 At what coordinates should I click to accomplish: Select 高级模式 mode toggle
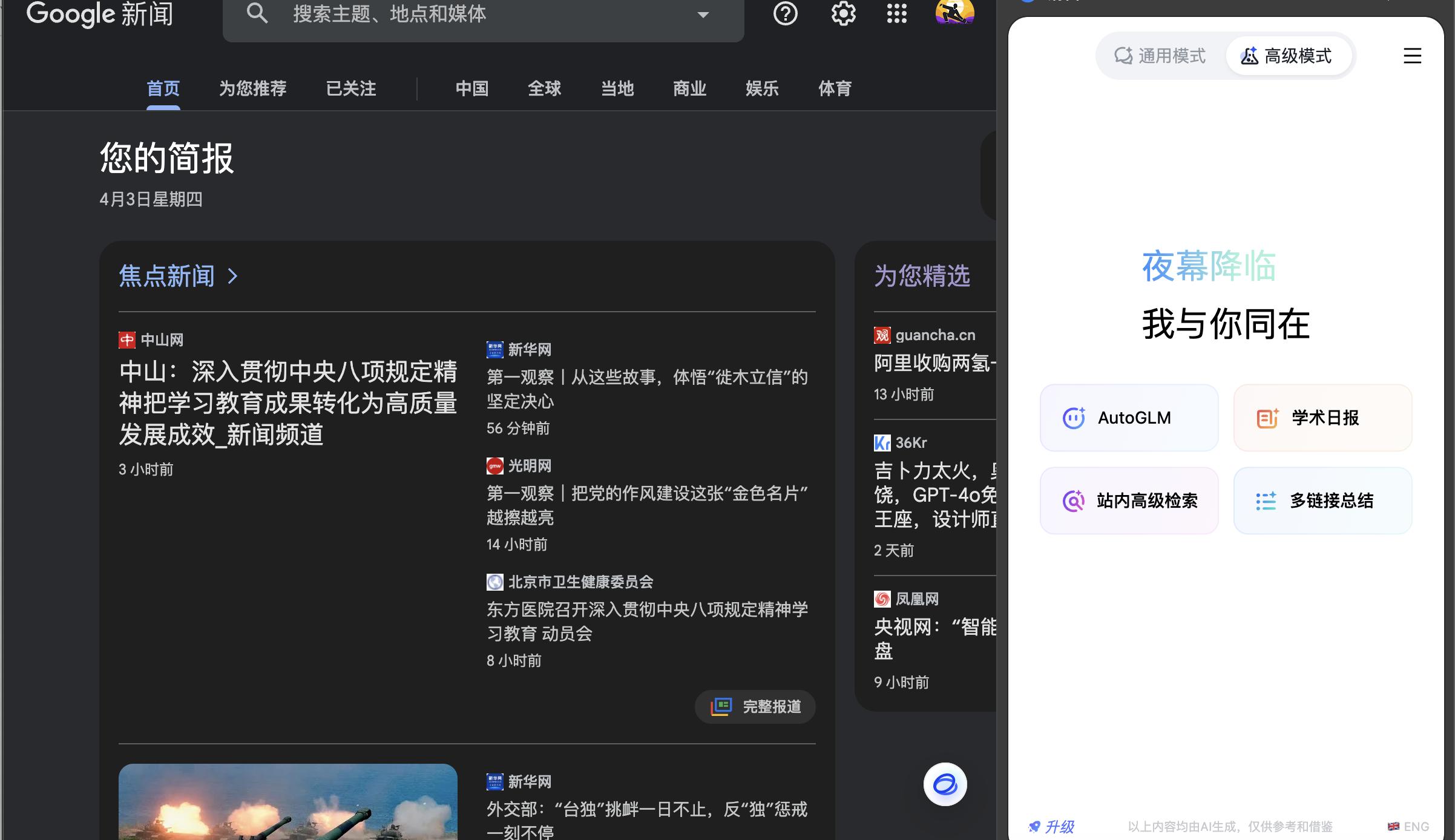tap(1287, 56)
